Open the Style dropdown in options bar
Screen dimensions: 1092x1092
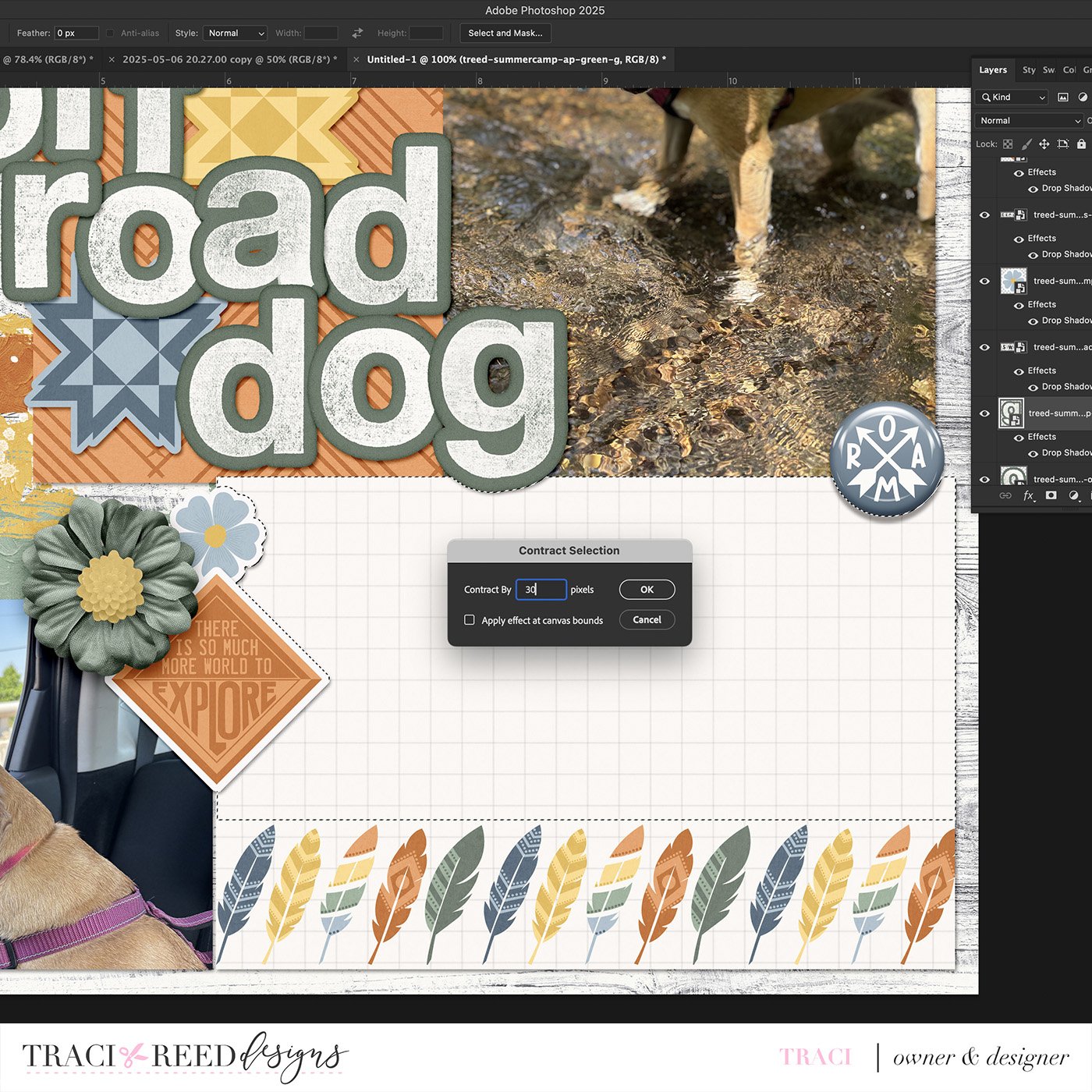(235, 33)
